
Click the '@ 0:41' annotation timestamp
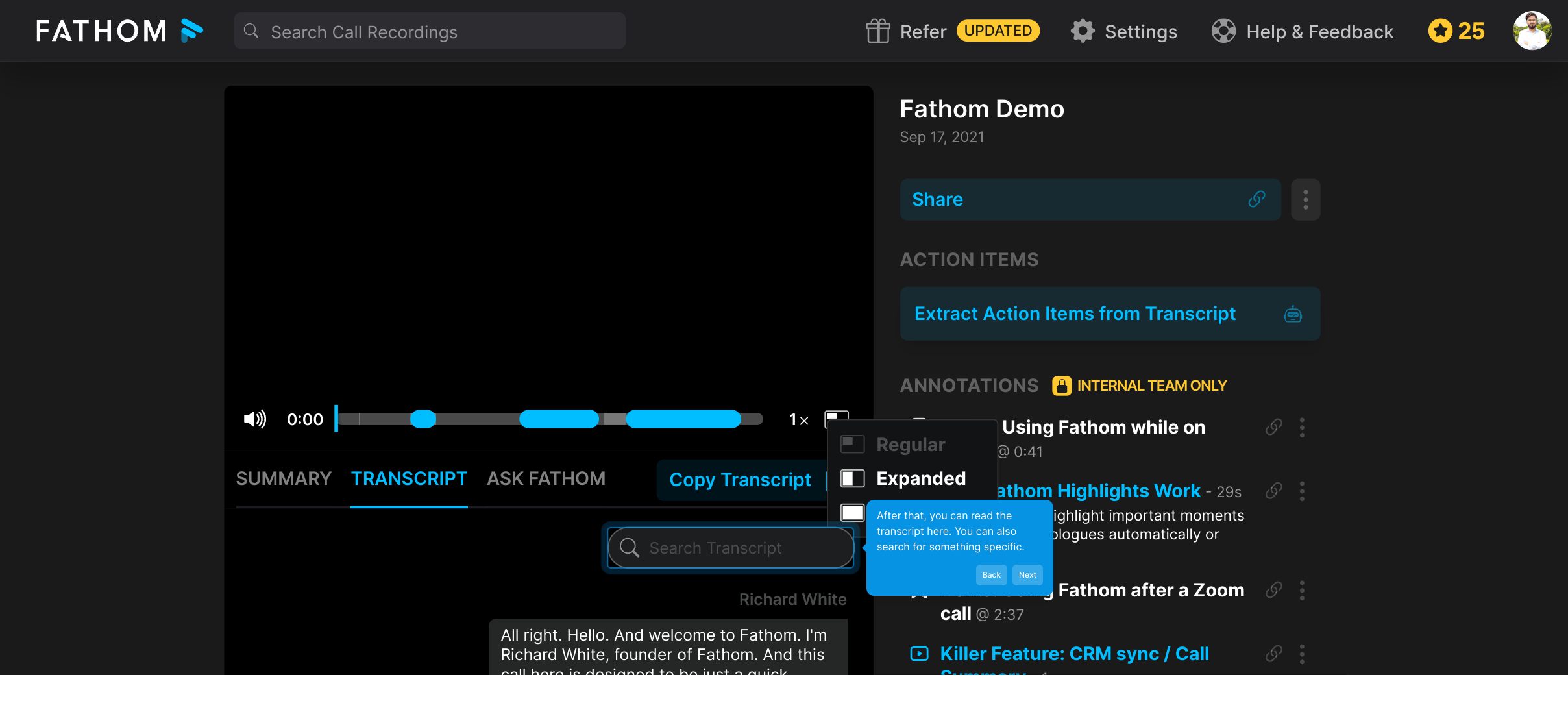pos(1020,452)
